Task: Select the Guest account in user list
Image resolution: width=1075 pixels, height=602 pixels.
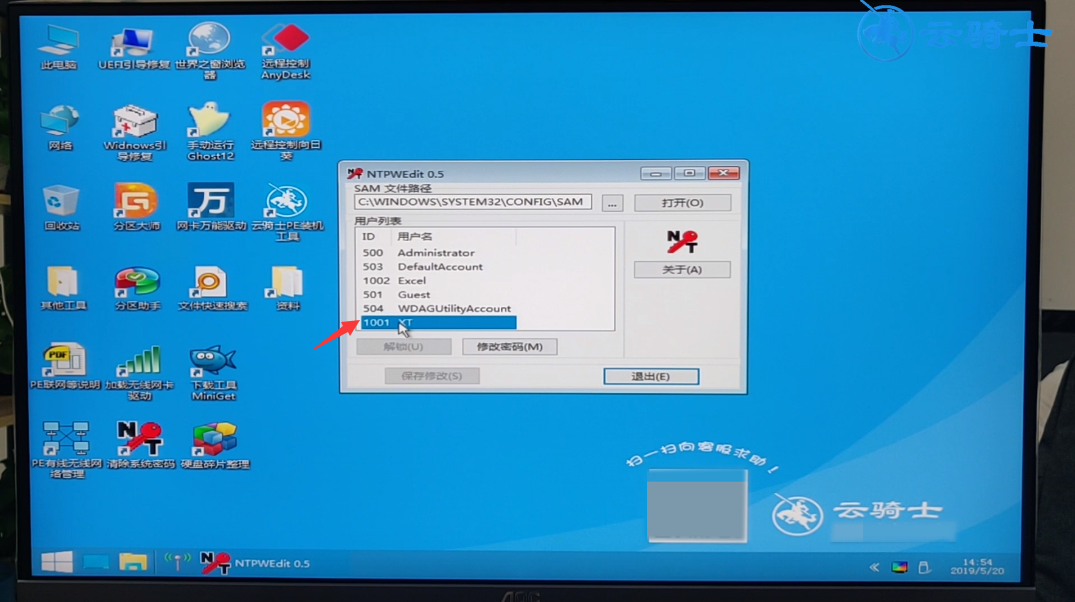Action: 414,295
